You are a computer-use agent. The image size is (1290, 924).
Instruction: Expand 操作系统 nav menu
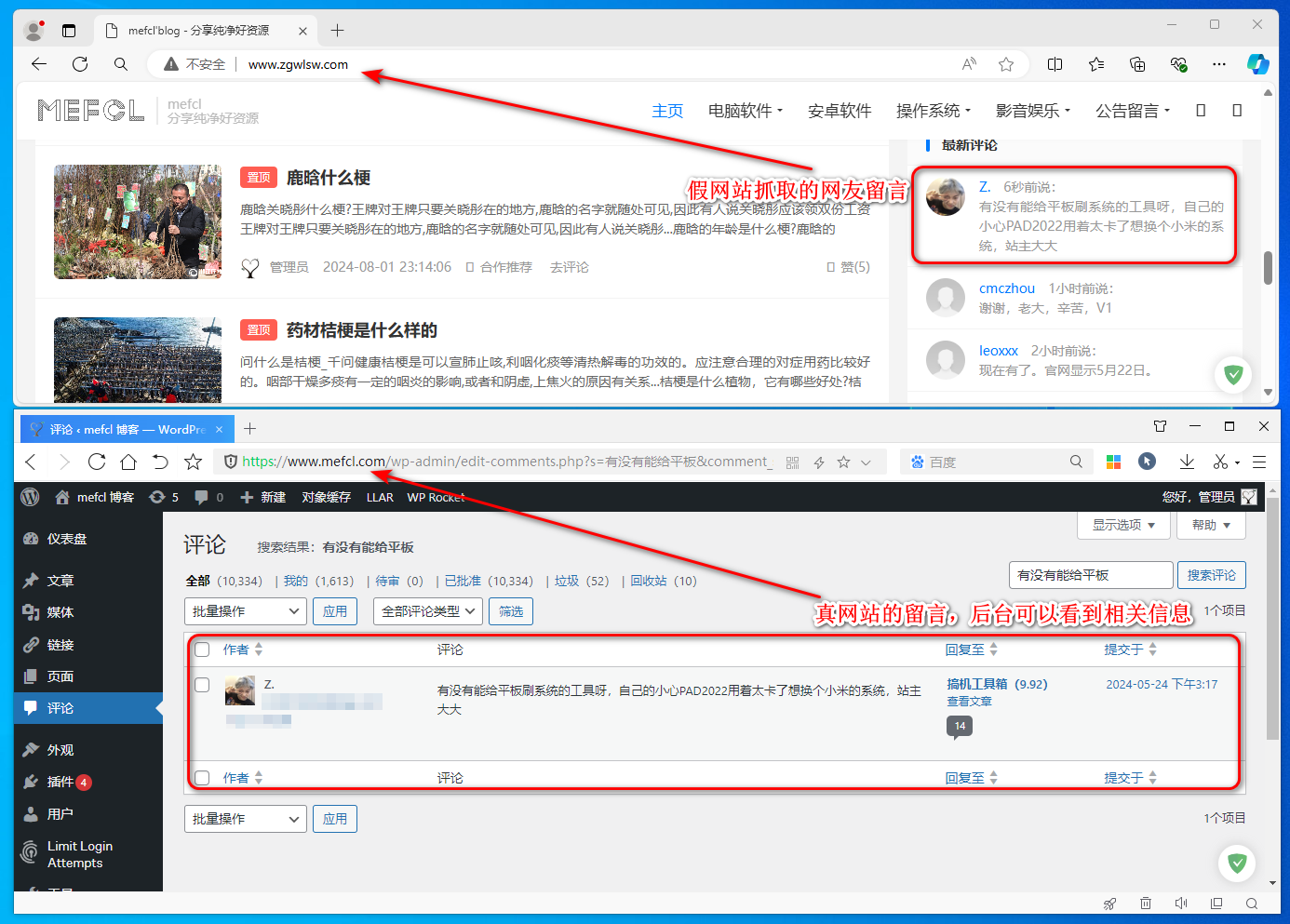(934, 111)
